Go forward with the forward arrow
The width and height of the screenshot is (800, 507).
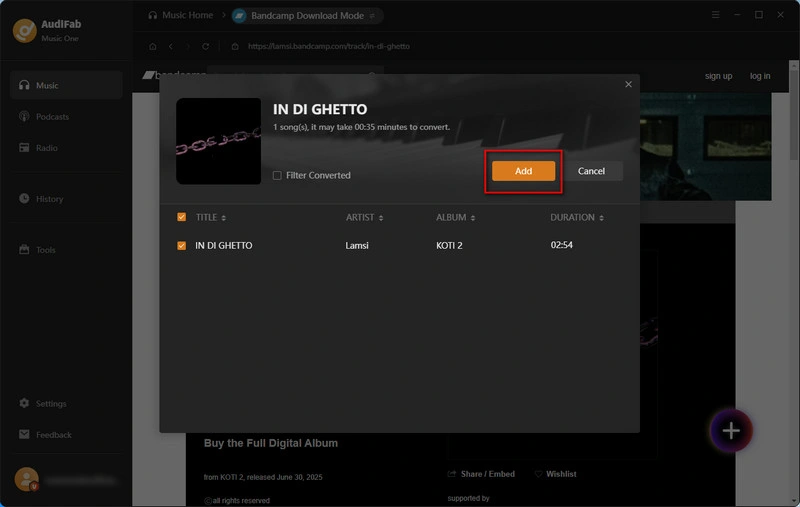[188, 46]
